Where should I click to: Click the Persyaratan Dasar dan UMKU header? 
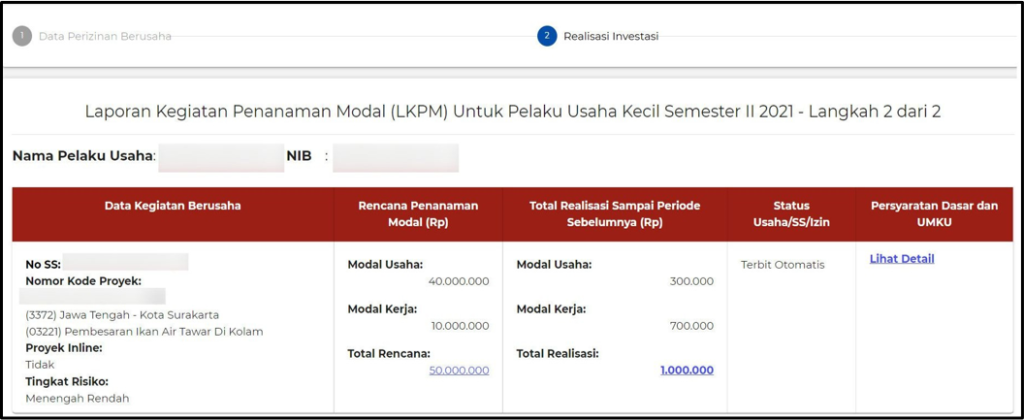tap(934, 214)
